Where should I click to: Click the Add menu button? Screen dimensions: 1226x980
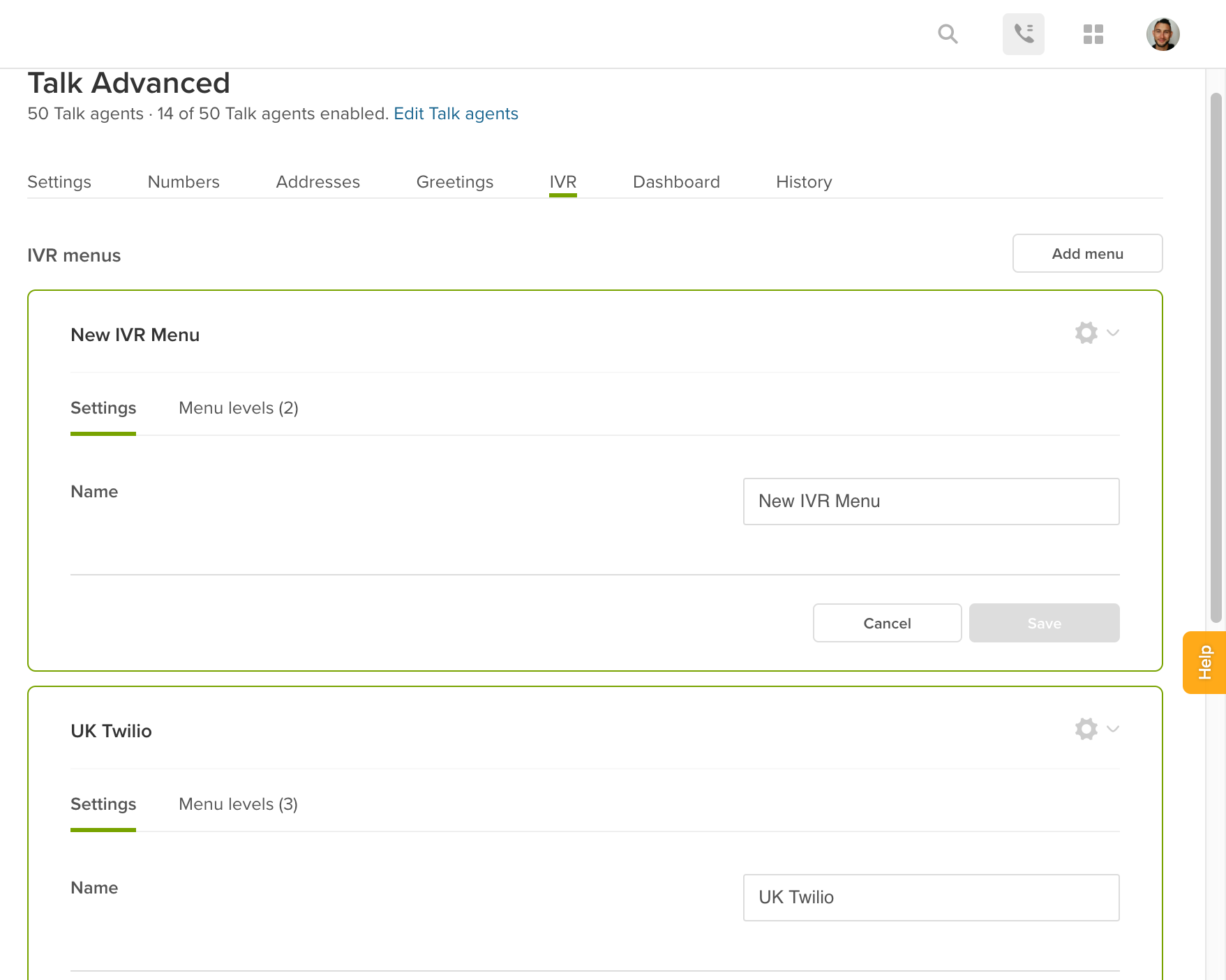point(1087,253)
